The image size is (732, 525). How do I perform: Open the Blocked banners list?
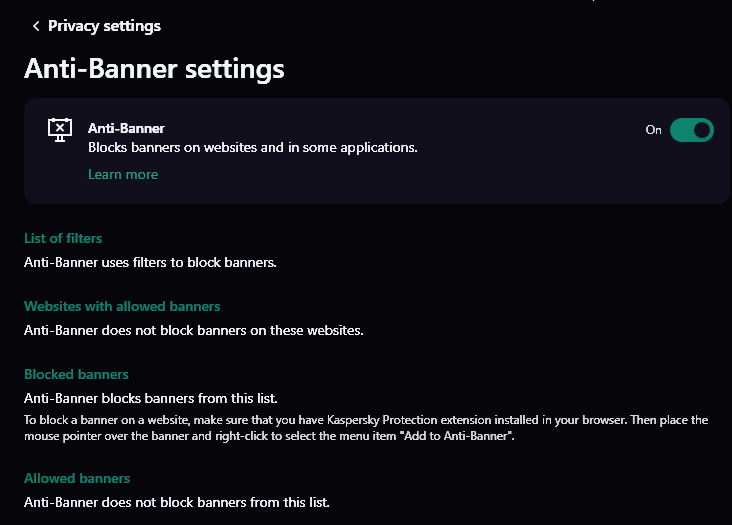pyautogui.click(x=76, y=374)
